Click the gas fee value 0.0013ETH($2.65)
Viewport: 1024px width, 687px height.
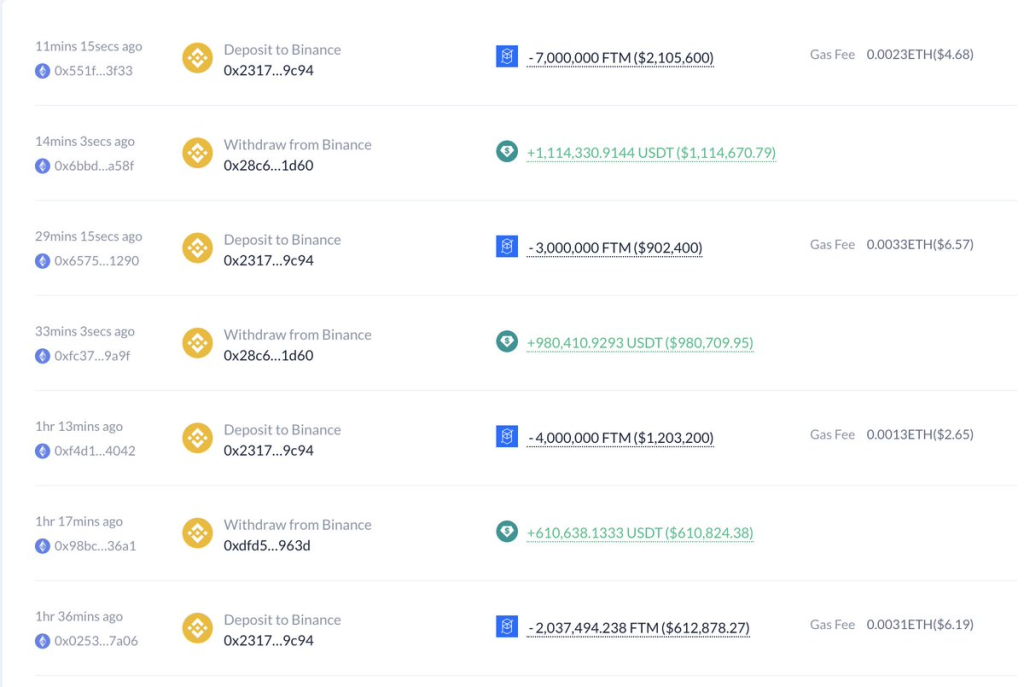click(x=920, y=434)
